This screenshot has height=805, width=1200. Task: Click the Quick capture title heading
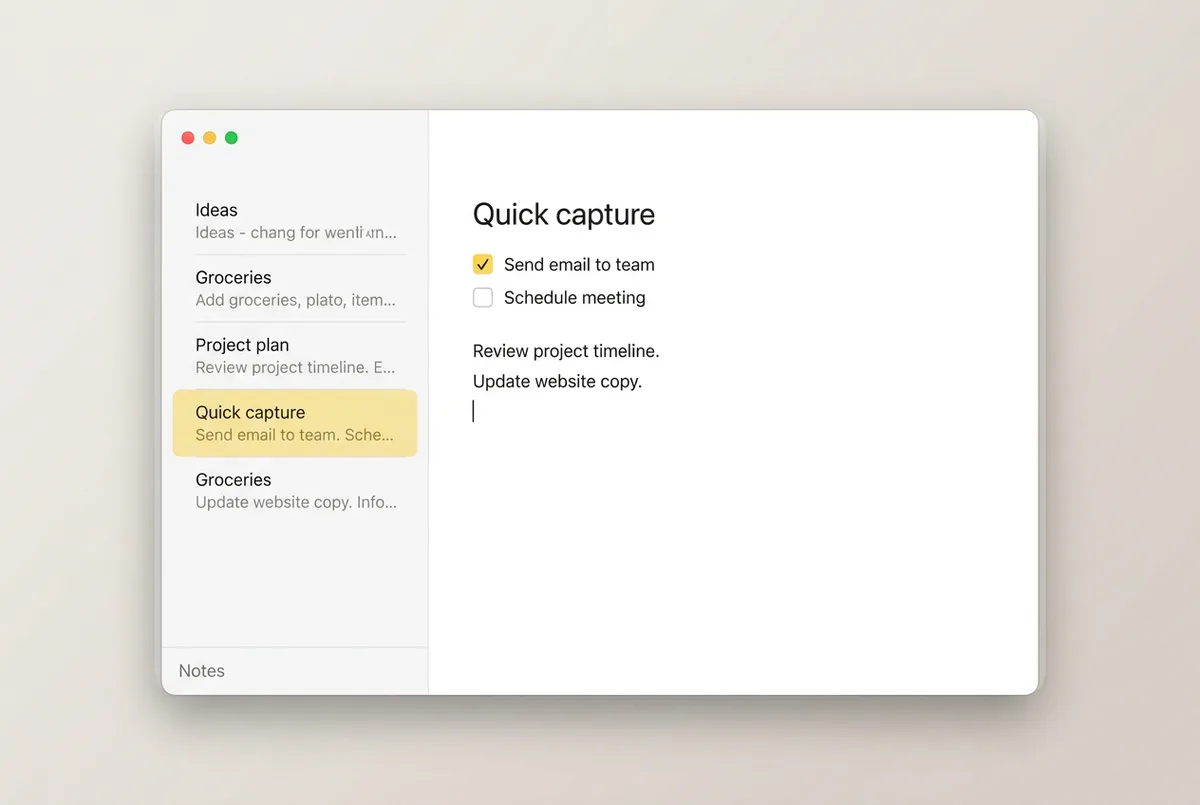point(564,214)
